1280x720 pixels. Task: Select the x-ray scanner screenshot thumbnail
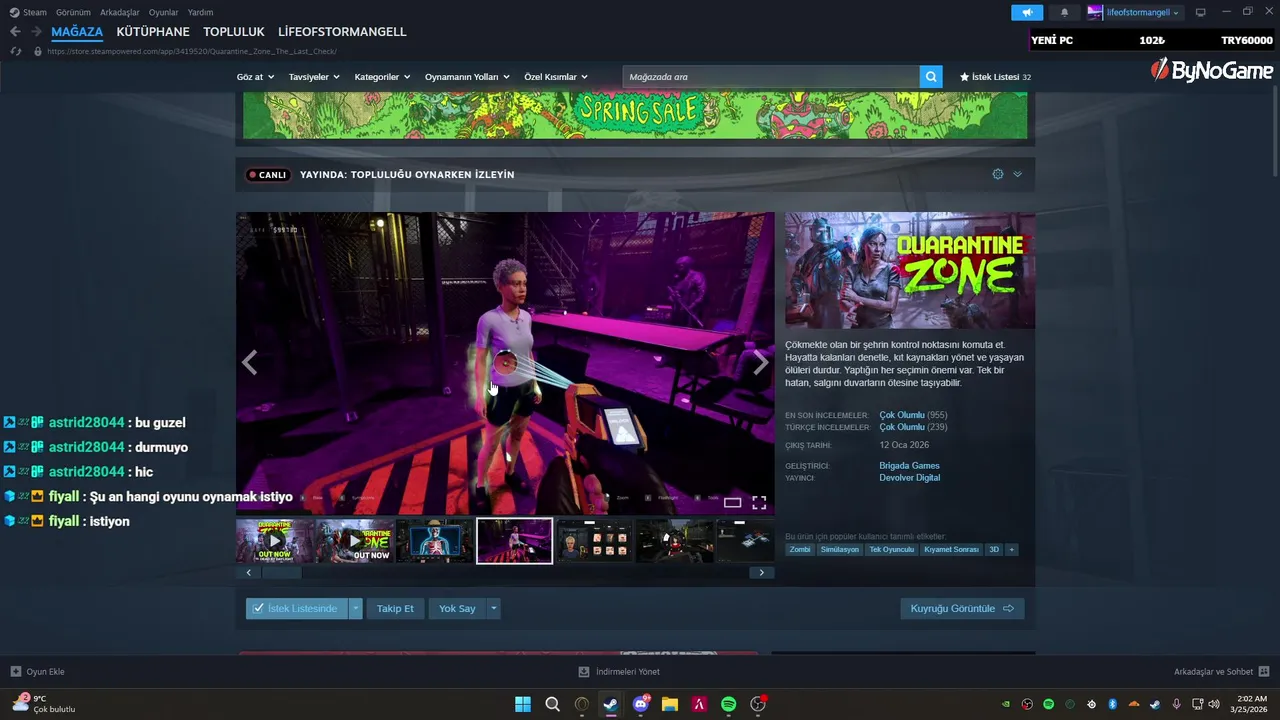pos(434,541)
